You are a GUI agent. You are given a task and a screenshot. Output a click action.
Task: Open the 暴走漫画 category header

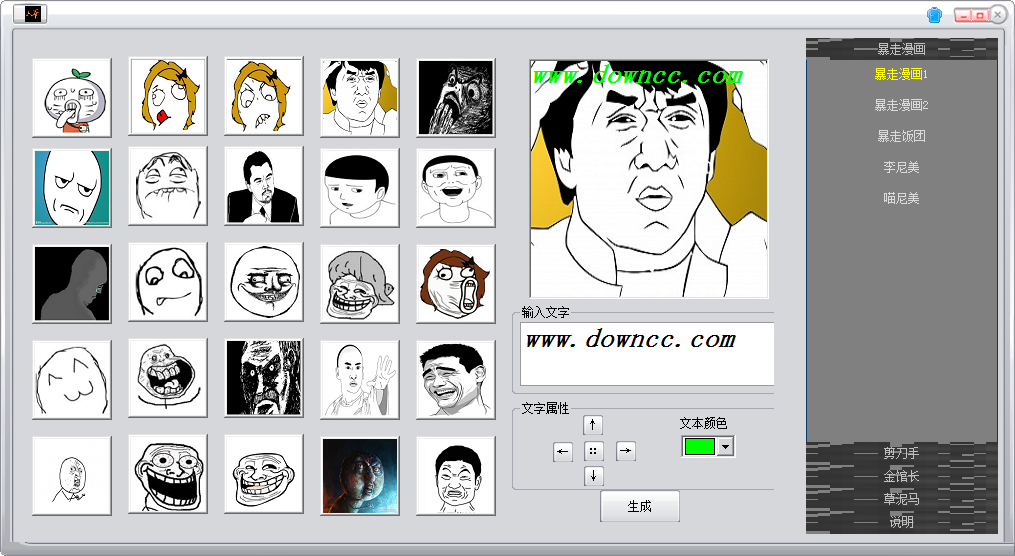click(901, 49)
